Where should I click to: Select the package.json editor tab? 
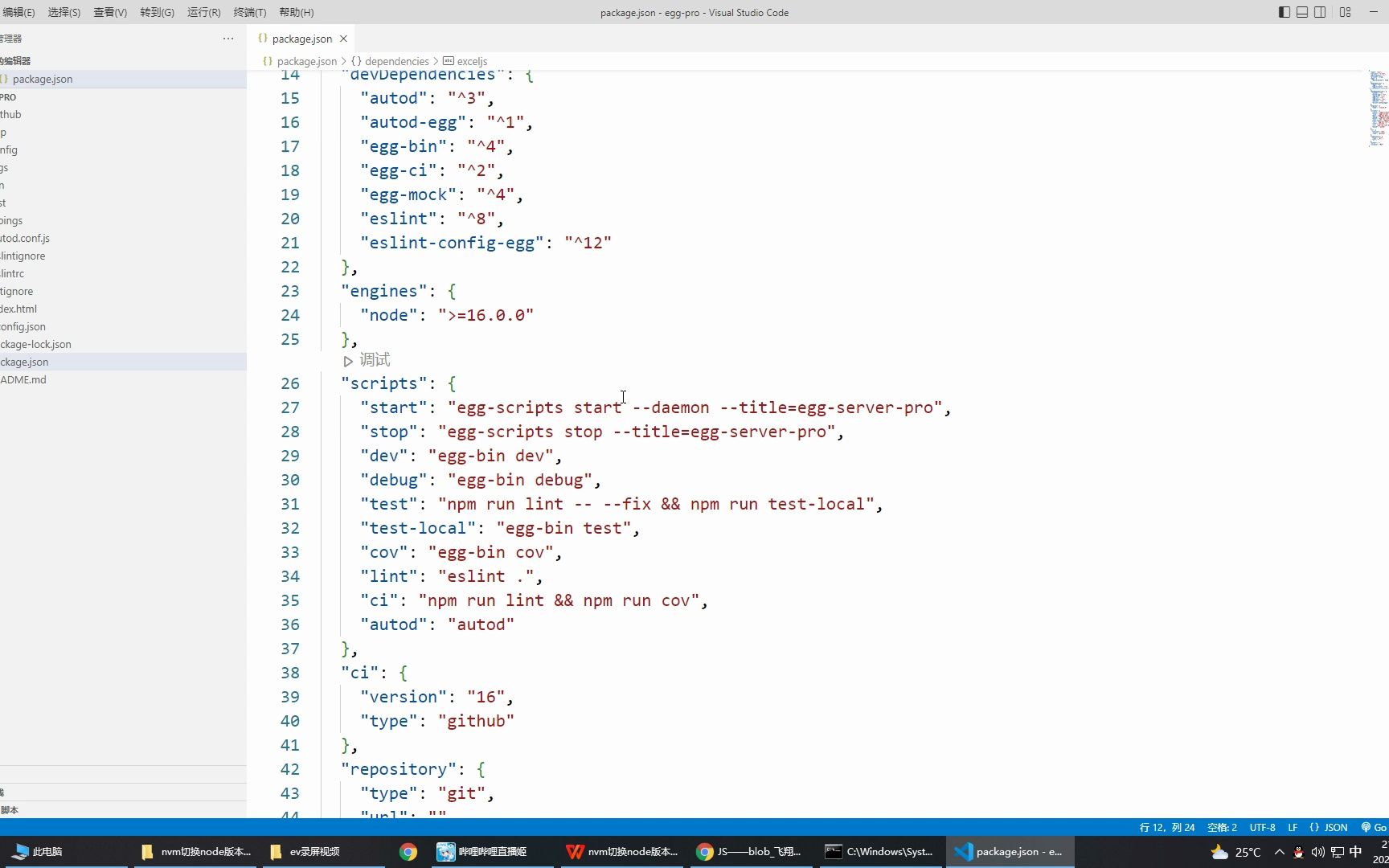point(302,39)
